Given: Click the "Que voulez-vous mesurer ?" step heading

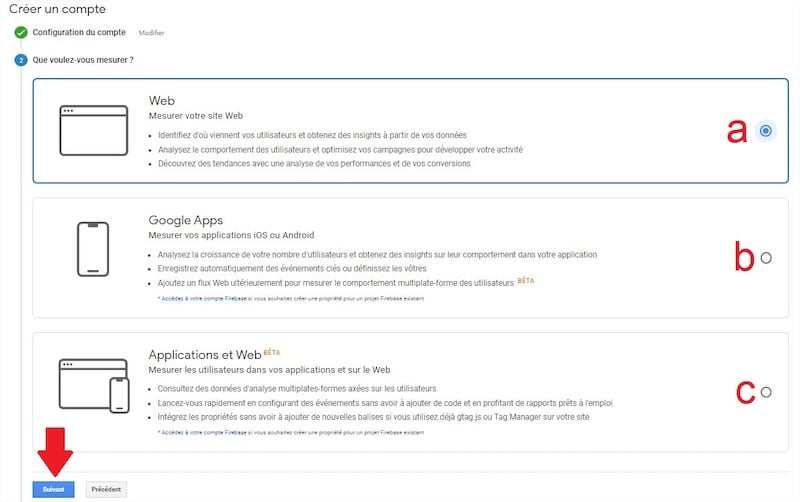Looking at the screenshot, I should tap(83, 60).
